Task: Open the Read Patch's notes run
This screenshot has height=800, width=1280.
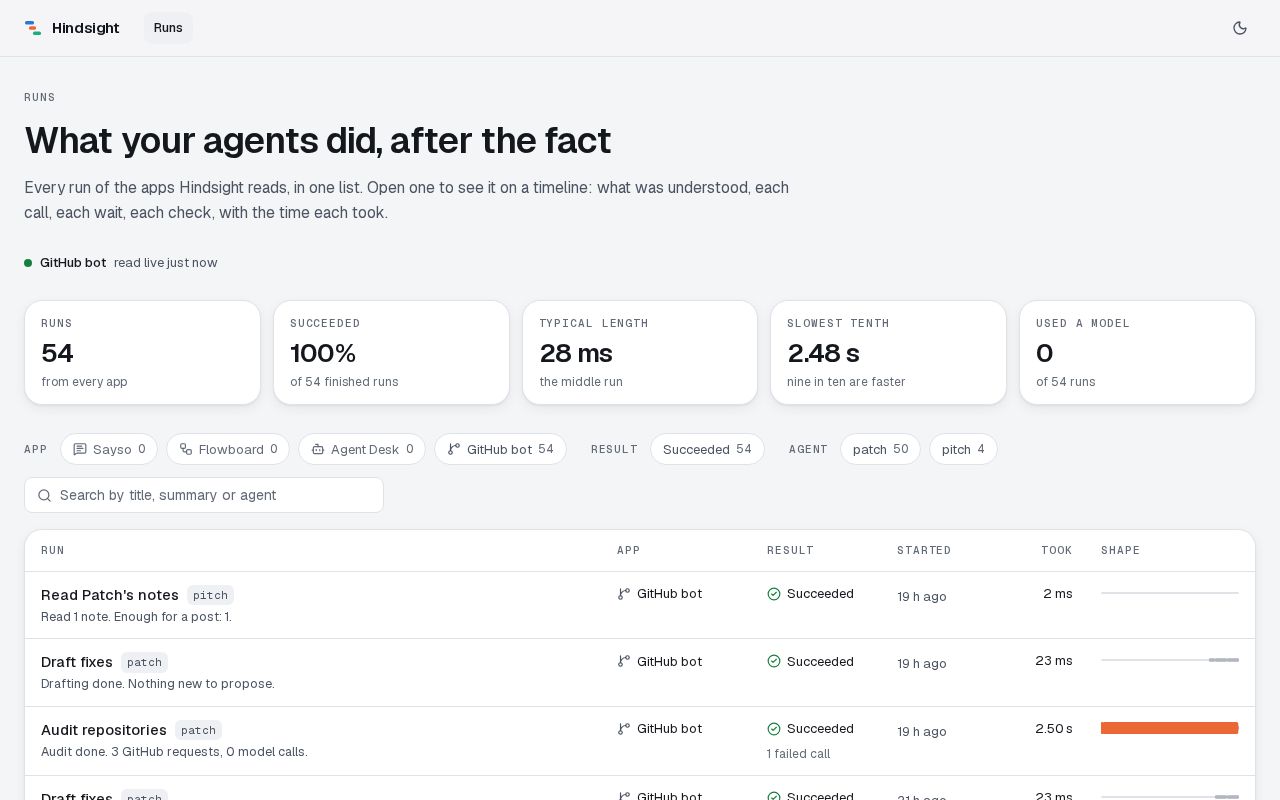Action: click(640, 605)
